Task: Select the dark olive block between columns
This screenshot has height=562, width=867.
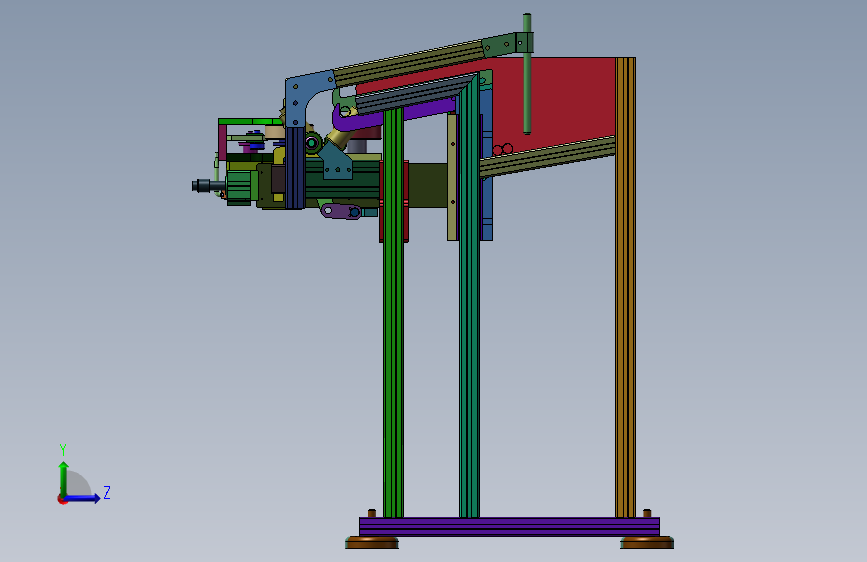Action: click(427, 185)
